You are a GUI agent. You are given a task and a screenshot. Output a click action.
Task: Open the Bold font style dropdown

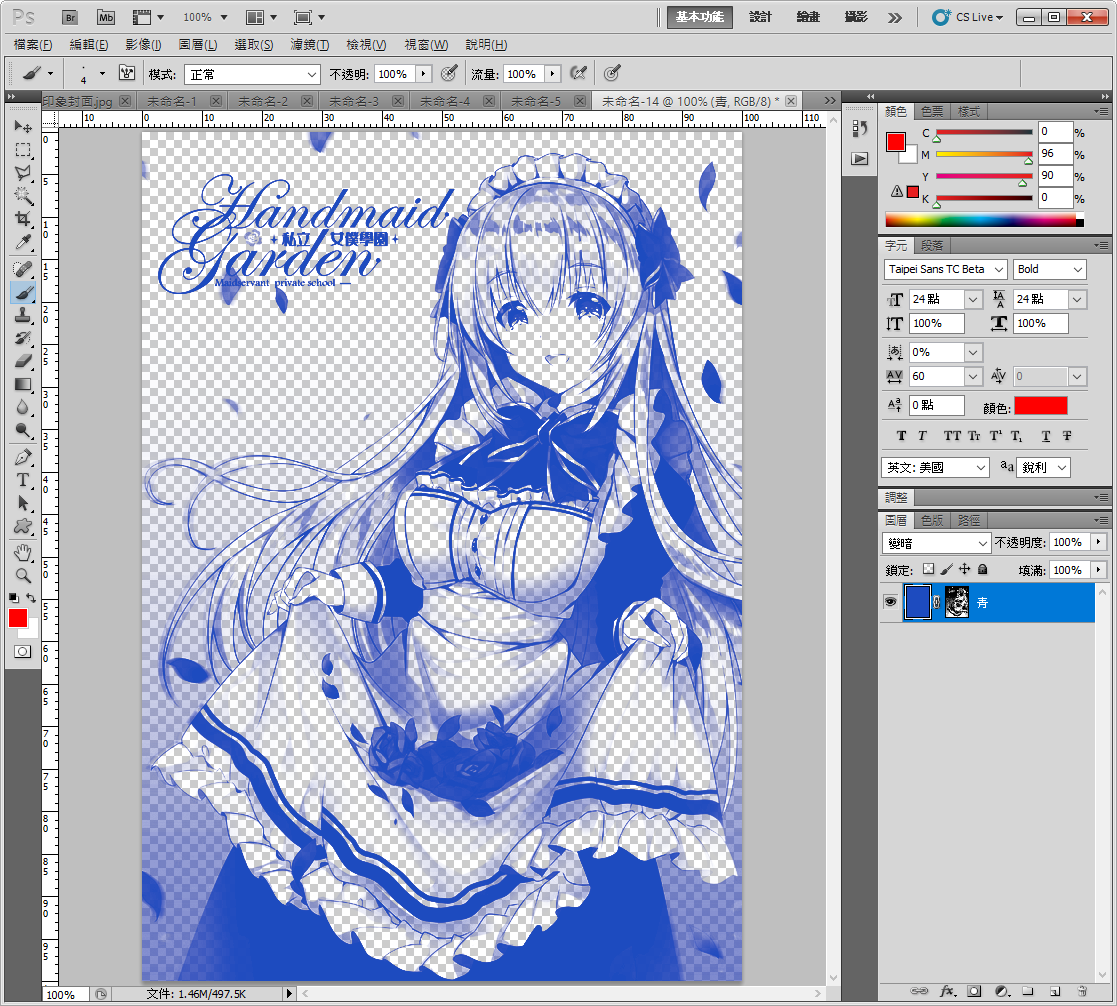[x=1050, y=269]
